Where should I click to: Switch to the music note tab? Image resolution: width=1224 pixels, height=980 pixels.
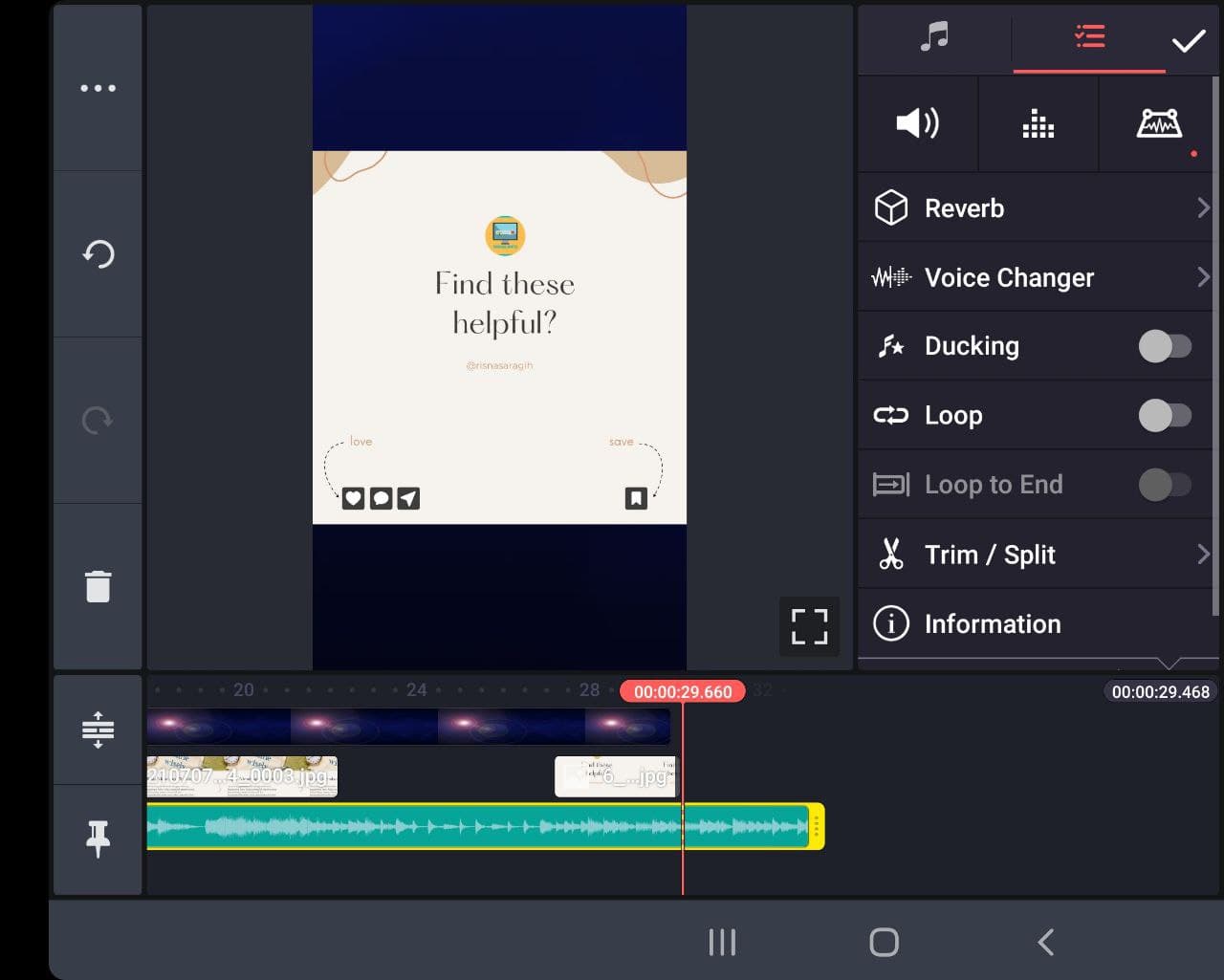point(934,38)
